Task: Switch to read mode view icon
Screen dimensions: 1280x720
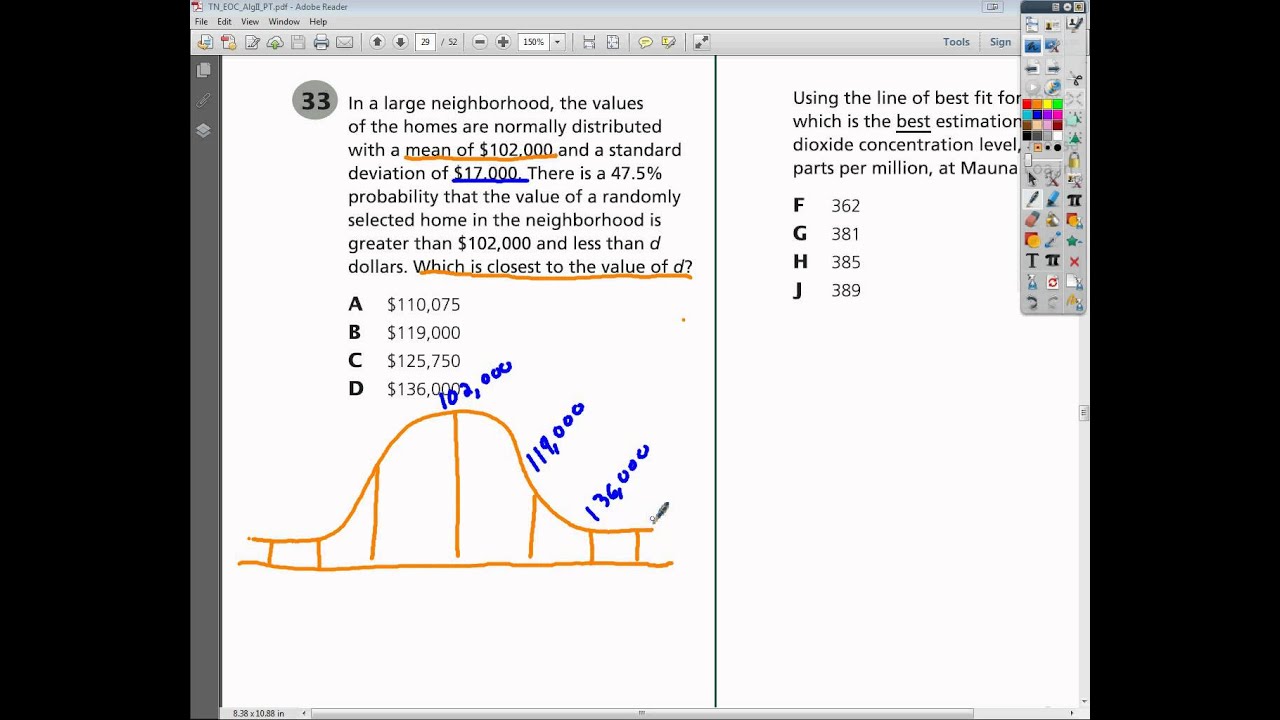Action: click(x=701, y=42)
